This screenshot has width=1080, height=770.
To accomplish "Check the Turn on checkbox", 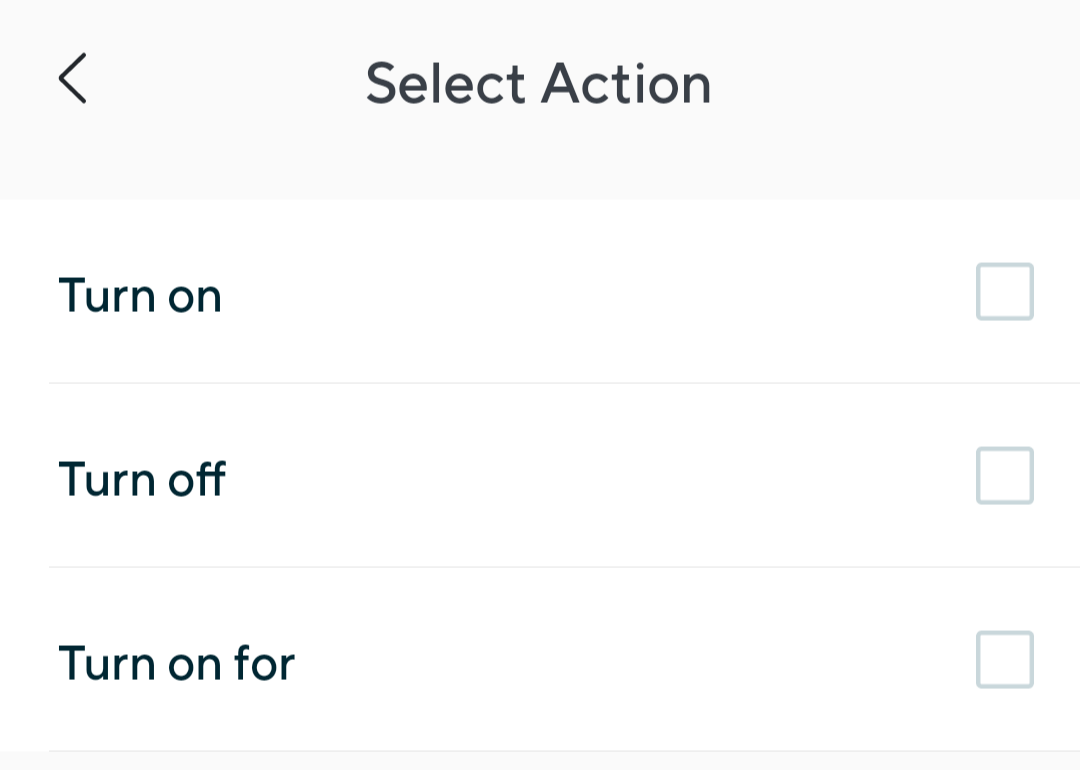I will tap(1004, 292).
